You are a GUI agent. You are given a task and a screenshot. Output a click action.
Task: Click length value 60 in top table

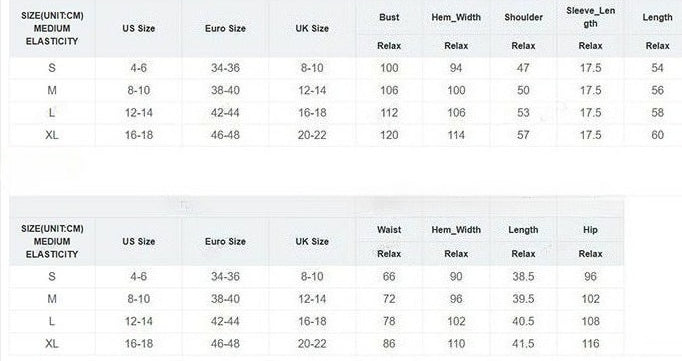point(657,135)
